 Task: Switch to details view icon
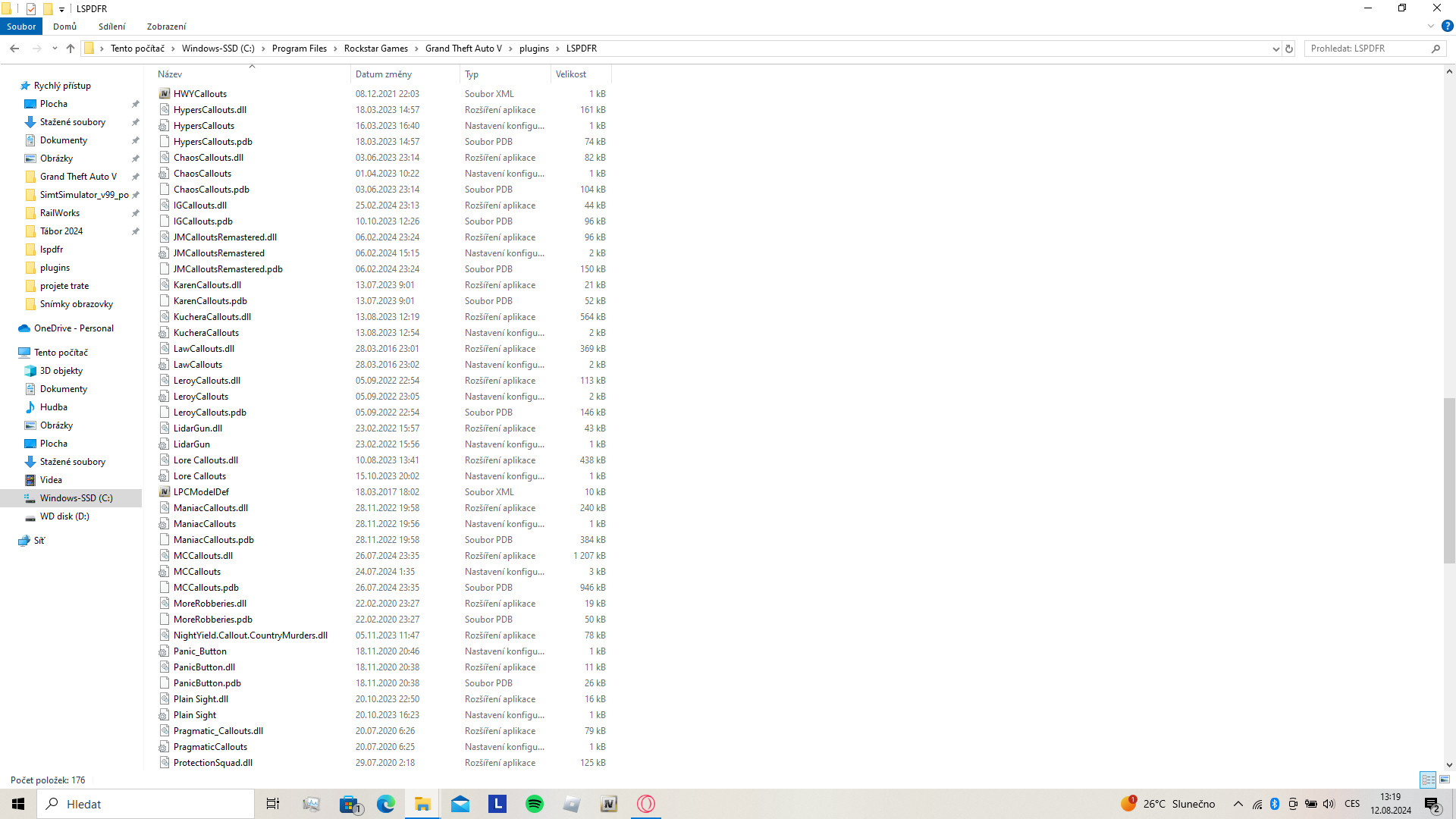click(1428, 780)
